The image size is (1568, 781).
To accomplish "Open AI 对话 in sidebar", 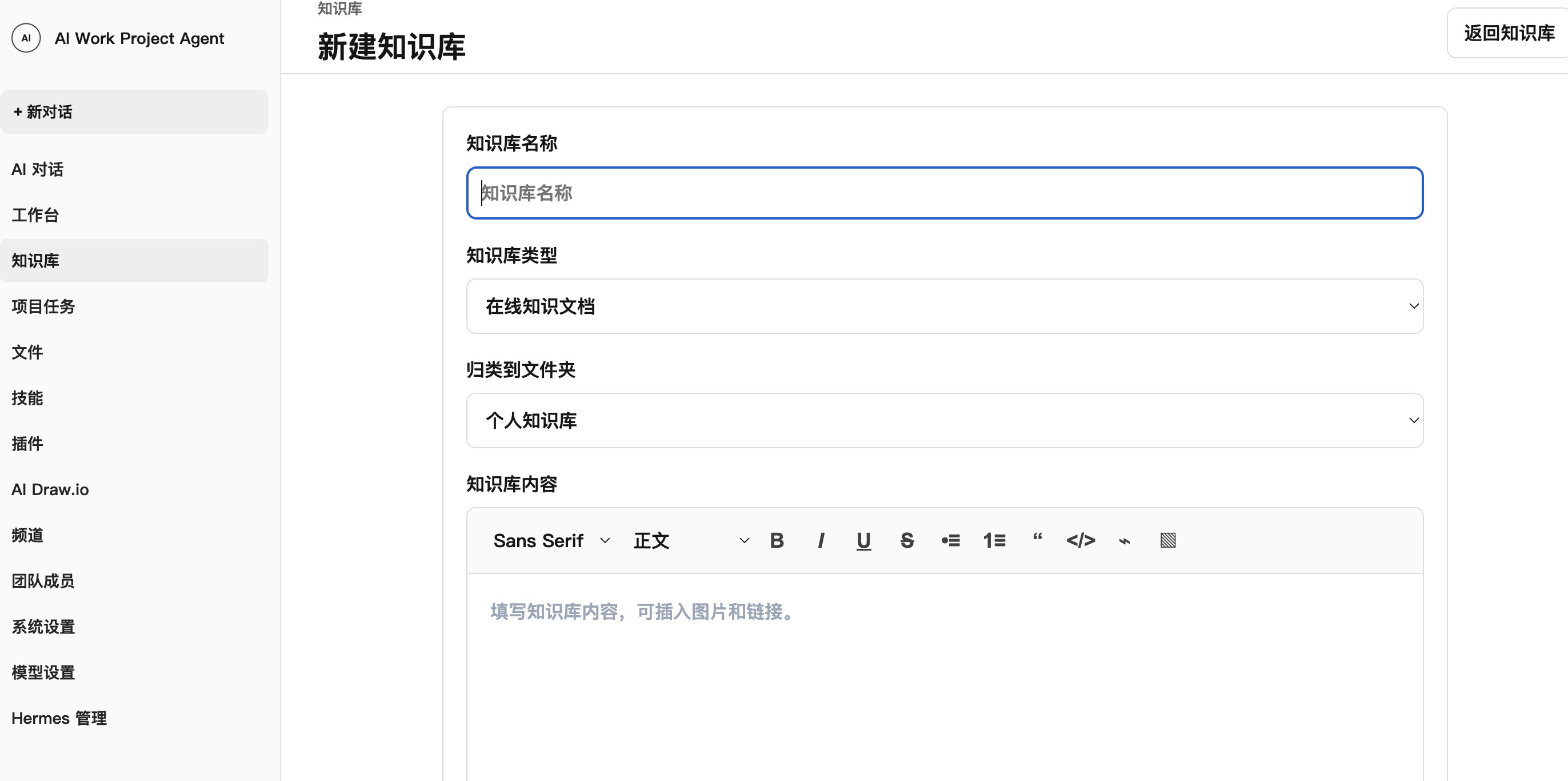I will (x=134, y=169).
